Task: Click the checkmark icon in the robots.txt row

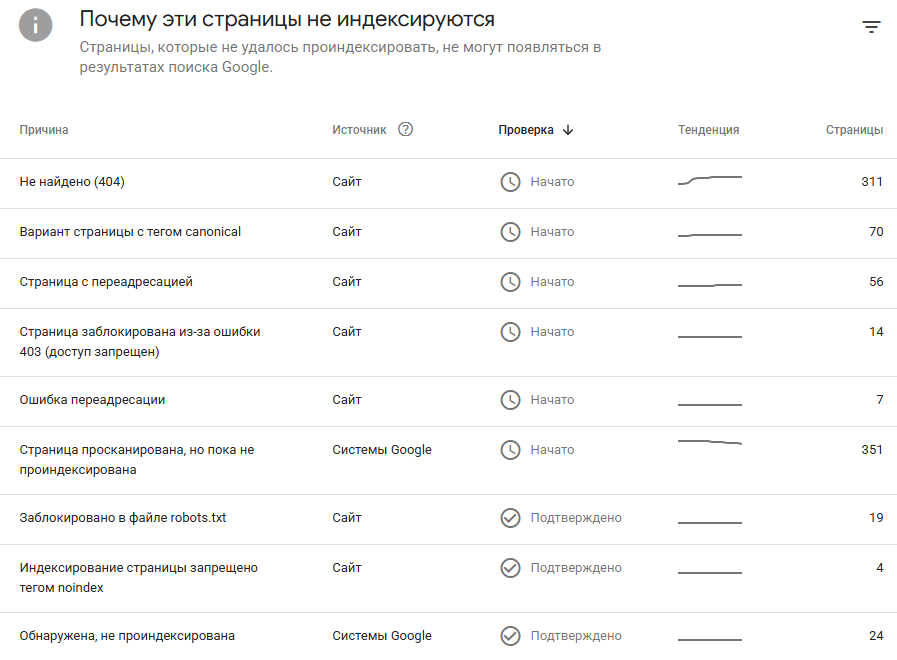Action: pos(510,518)
